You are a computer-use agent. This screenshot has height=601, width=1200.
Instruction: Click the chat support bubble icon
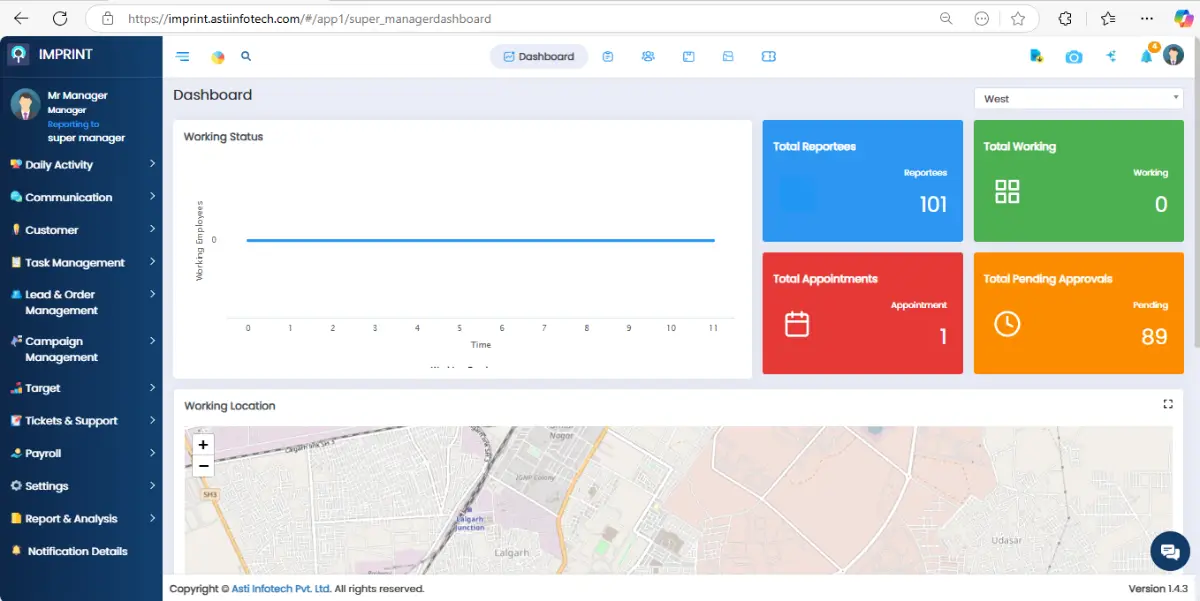(x=1169, y=550)
